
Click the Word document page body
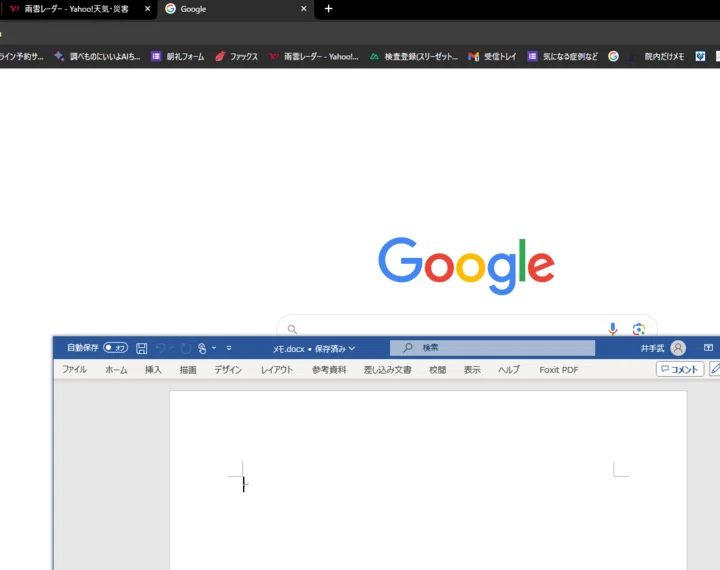point(428,480)
